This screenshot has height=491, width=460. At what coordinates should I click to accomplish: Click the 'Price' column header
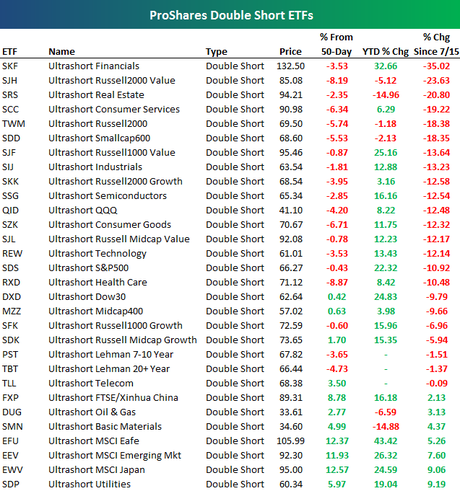pos(290,52)
